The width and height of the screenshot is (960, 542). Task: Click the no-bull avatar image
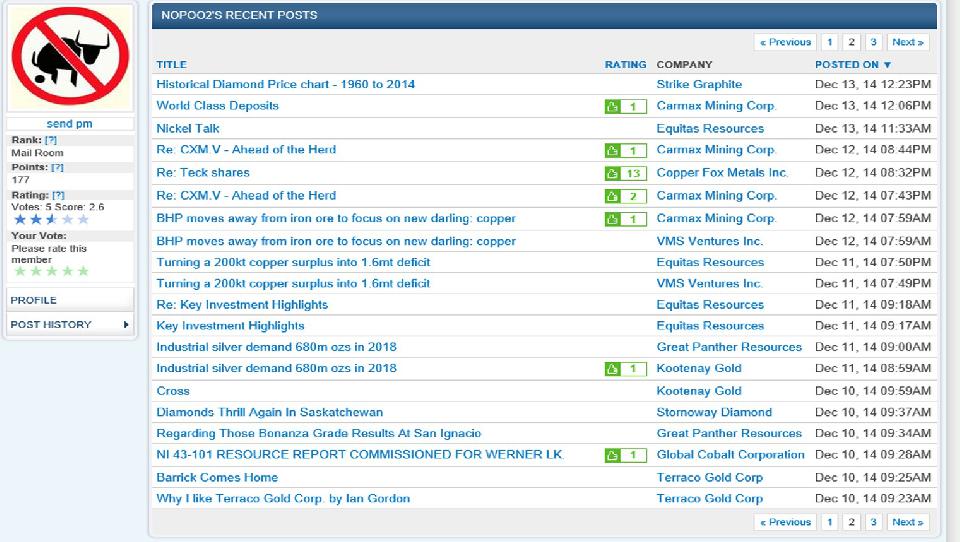click(69, 58)
